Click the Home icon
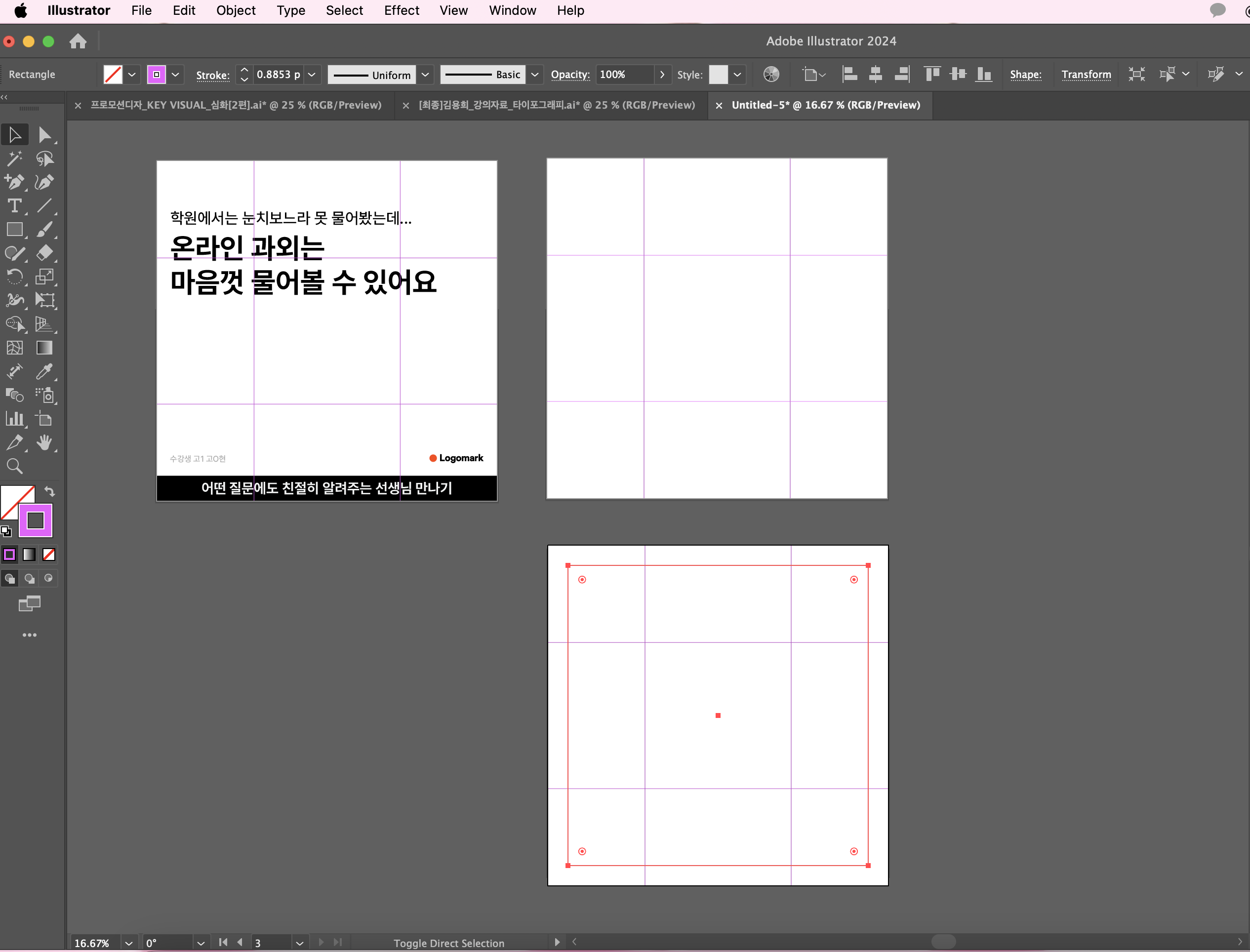 (78, 41)
